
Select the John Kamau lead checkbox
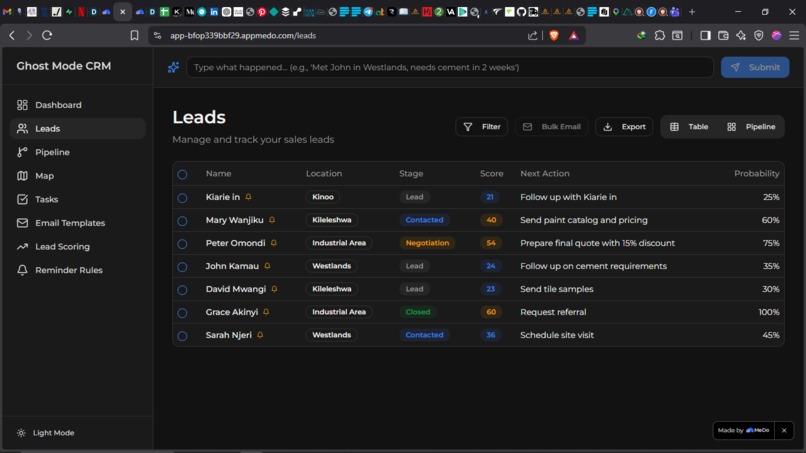[x=182, y=267]
